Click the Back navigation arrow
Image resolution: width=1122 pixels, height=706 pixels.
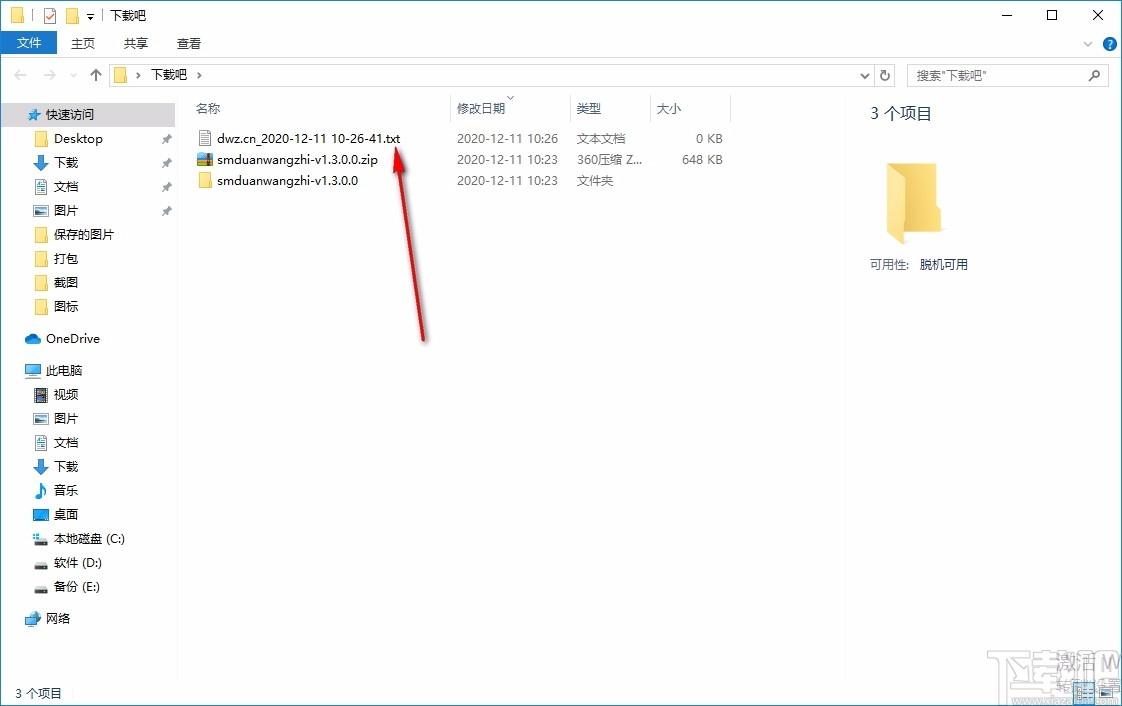[20, 75]
